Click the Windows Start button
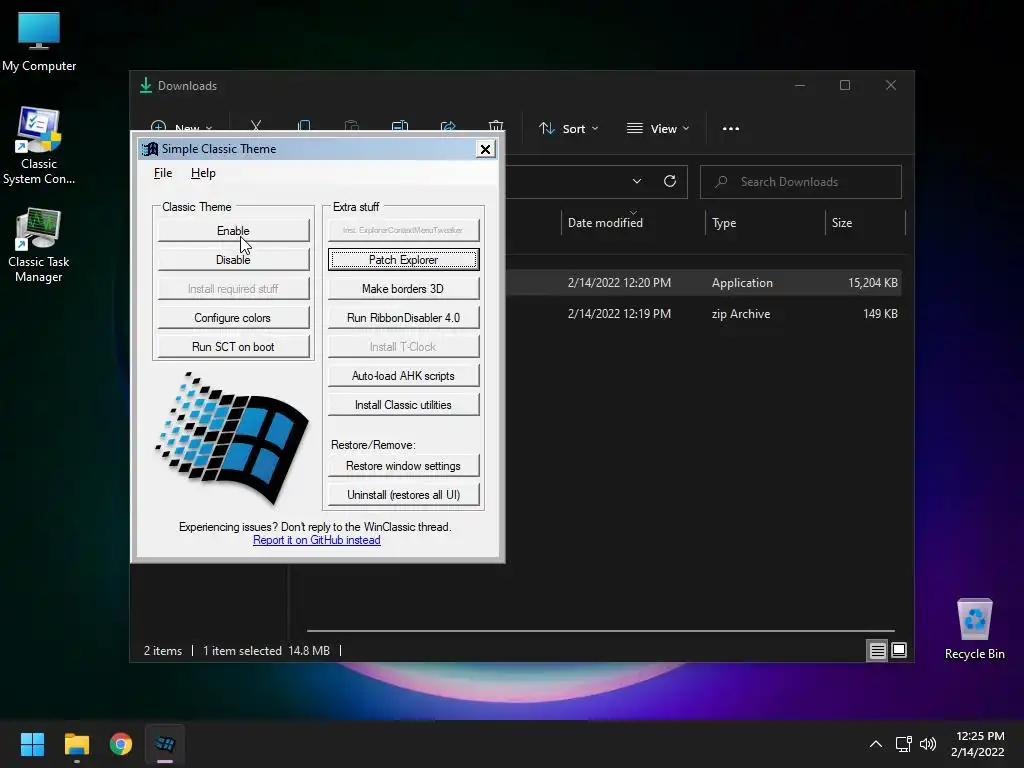 click(32, 744)
